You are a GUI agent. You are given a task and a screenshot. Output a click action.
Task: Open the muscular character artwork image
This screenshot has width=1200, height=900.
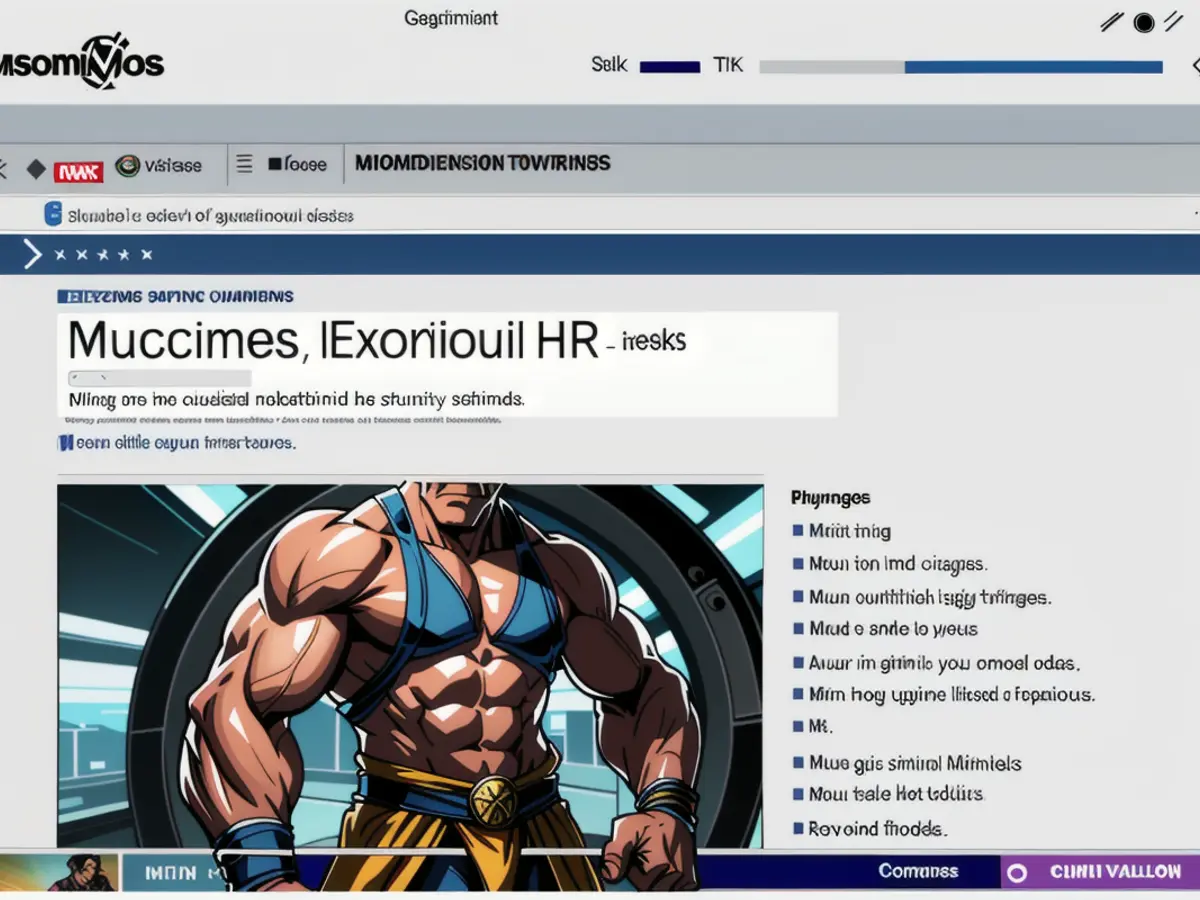click(x=410, y=666)
